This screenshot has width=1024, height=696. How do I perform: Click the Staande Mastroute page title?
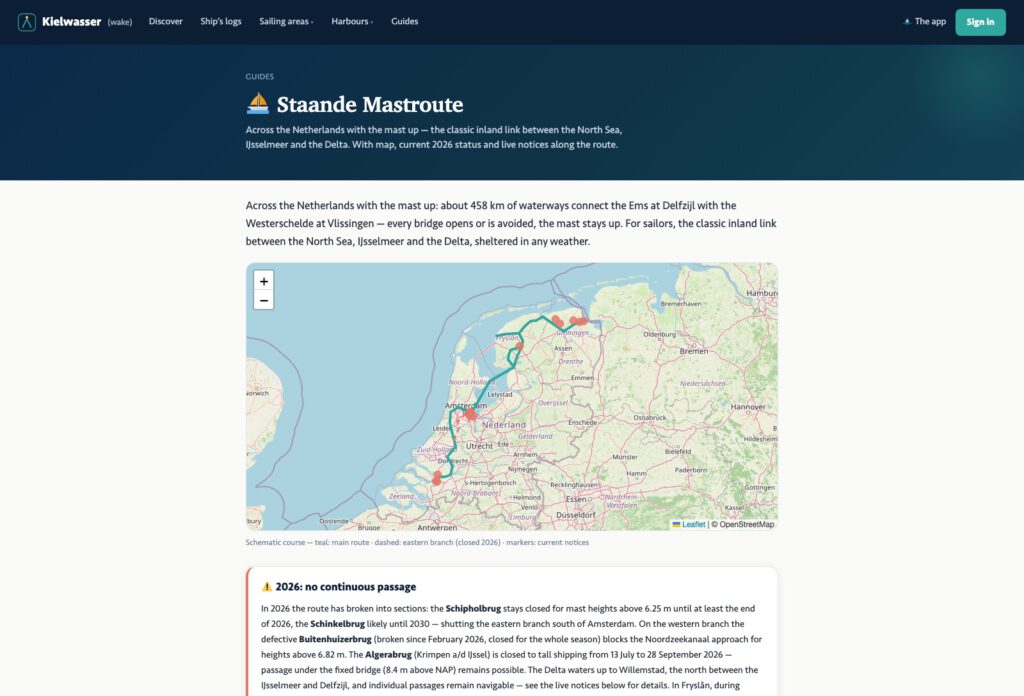click(370, 104)
